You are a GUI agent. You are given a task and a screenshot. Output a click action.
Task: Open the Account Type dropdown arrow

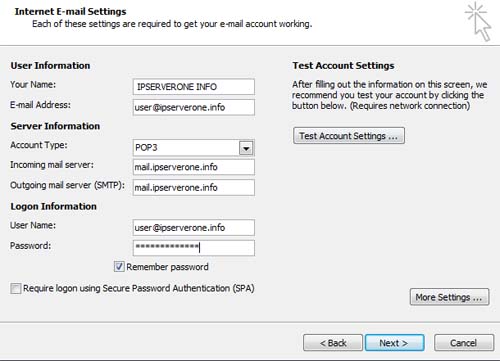tap(246, 148)
